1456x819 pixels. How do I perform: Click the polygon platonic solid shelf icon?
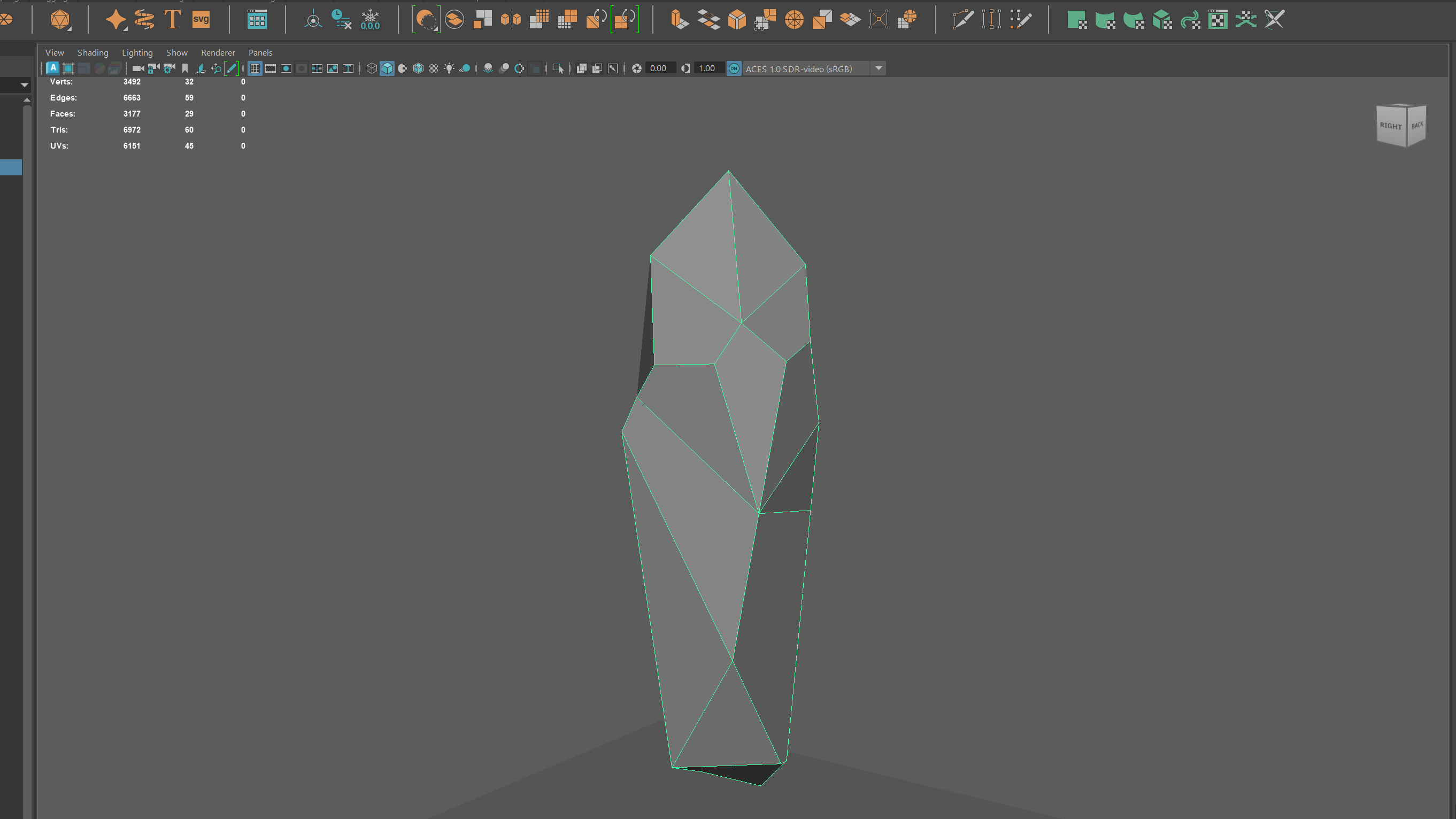click(60, 20)
